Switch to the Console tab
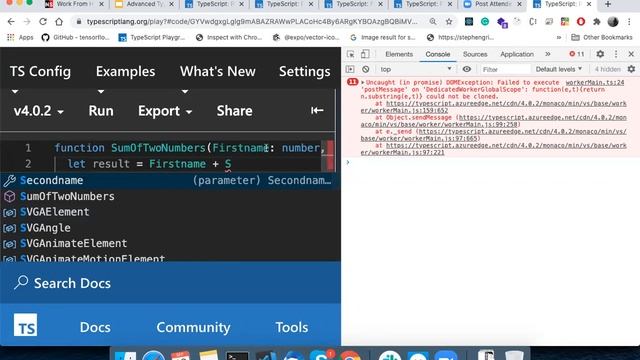The image size is (640, 360). coord(438,54)
